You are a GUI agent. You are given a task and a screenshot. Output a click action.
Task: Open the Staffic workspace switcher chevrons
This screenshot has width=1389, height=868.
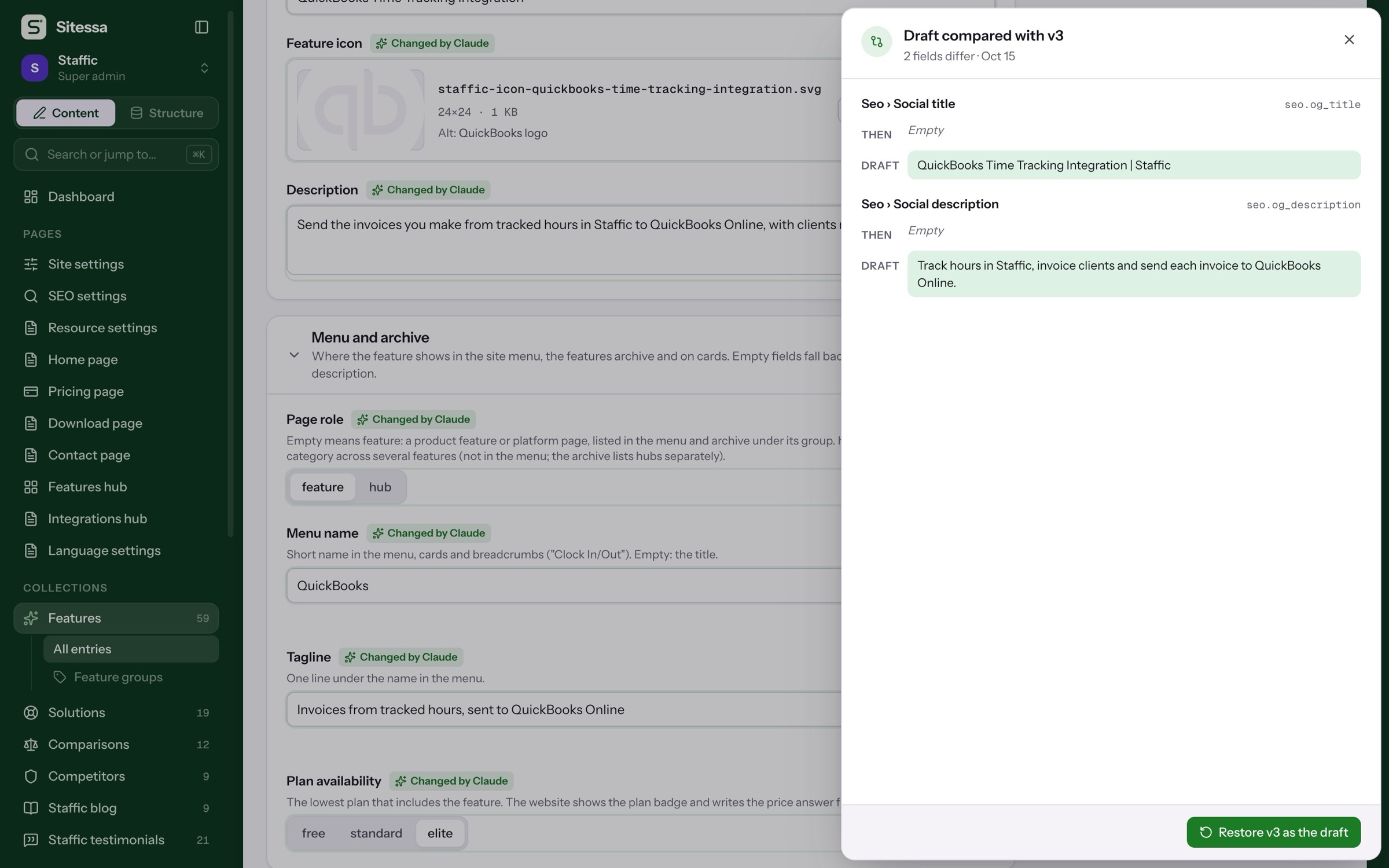[x=204, y=68]
